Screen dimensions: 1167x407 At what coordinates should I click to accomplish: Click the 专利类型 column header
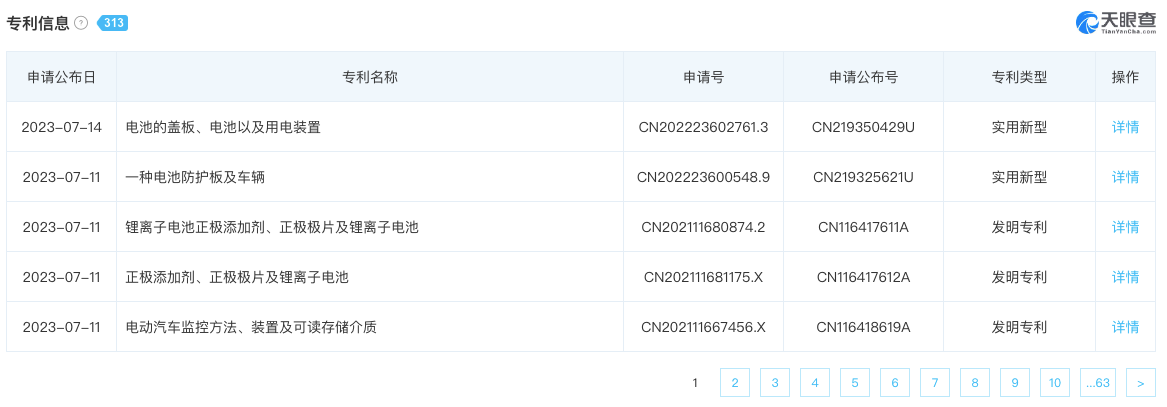[x=1019, y=77]
